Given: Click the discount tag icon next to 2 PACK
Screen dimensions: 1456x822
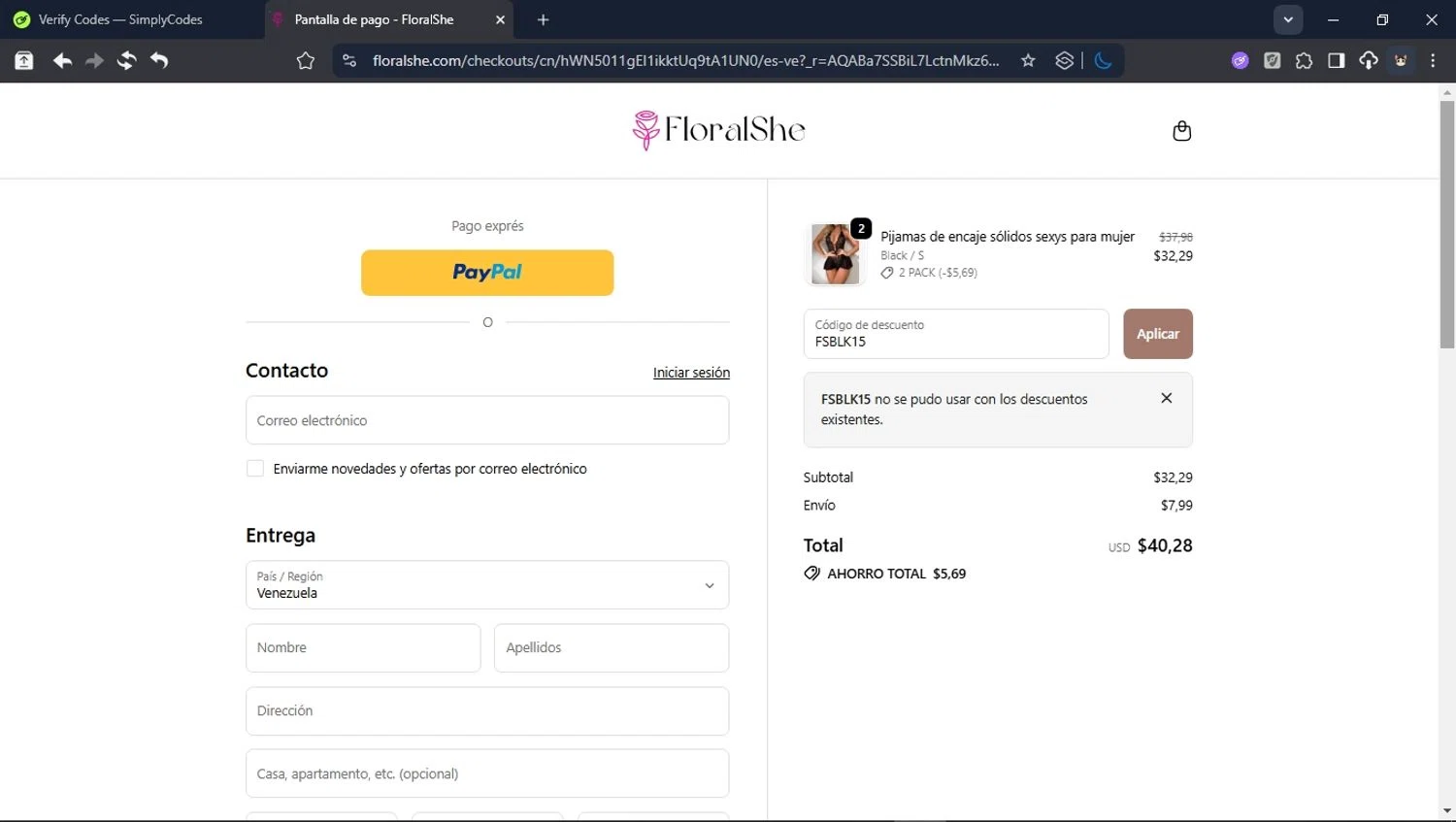Looking at the screenshot, I should [887, 273].
